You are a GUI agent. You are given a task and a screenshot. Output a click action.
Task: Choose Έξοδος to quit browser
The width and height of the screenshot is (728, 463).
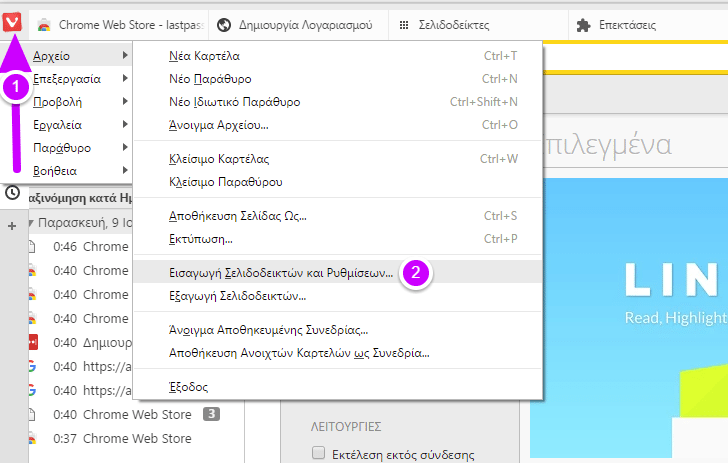[338, 387]
